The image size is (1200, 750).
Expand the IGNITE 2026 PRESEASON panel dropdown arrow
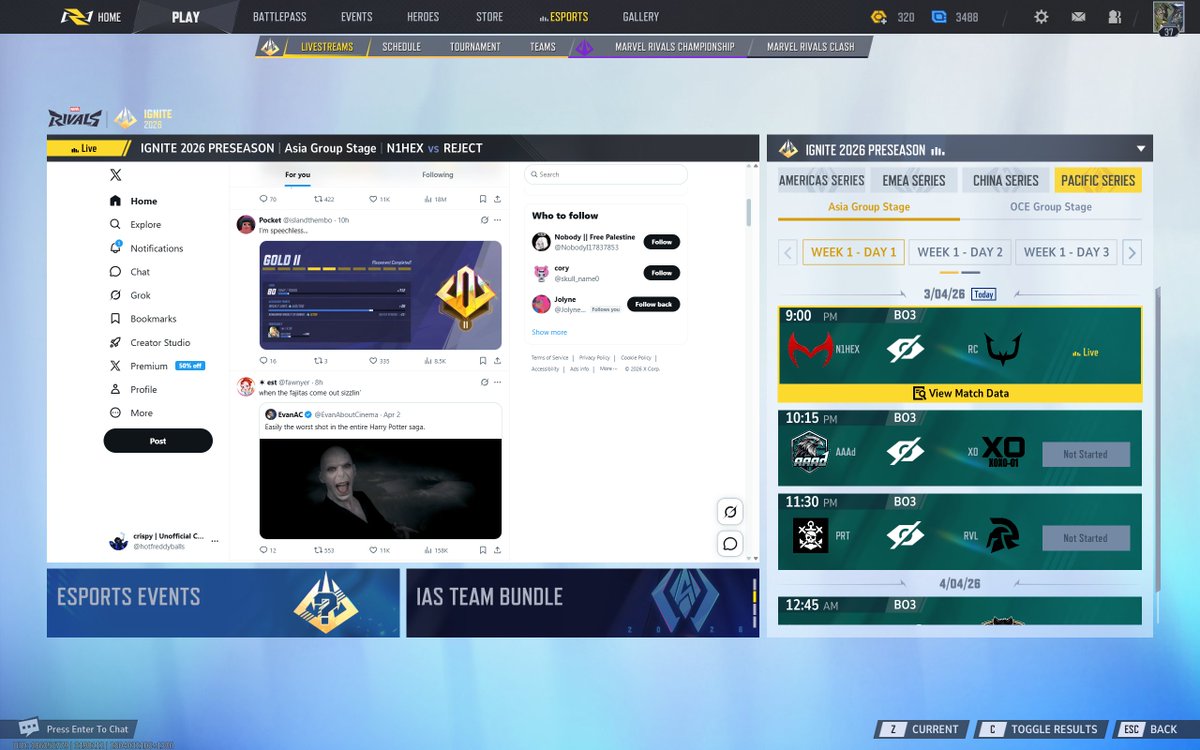(x=1141, y=149)
